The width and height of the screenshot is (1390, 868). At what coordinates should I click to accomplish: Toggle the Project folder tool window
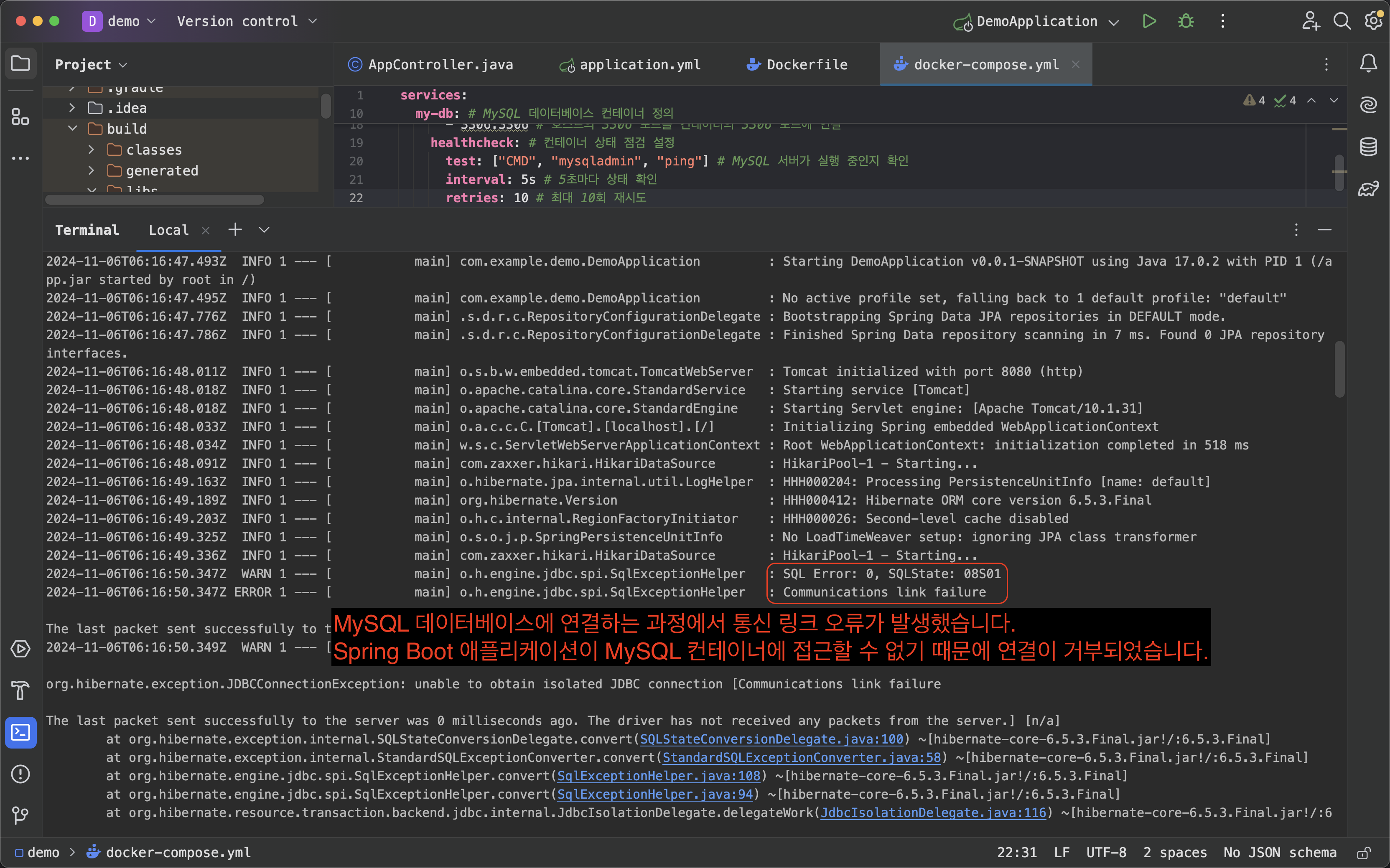[20, 63]
